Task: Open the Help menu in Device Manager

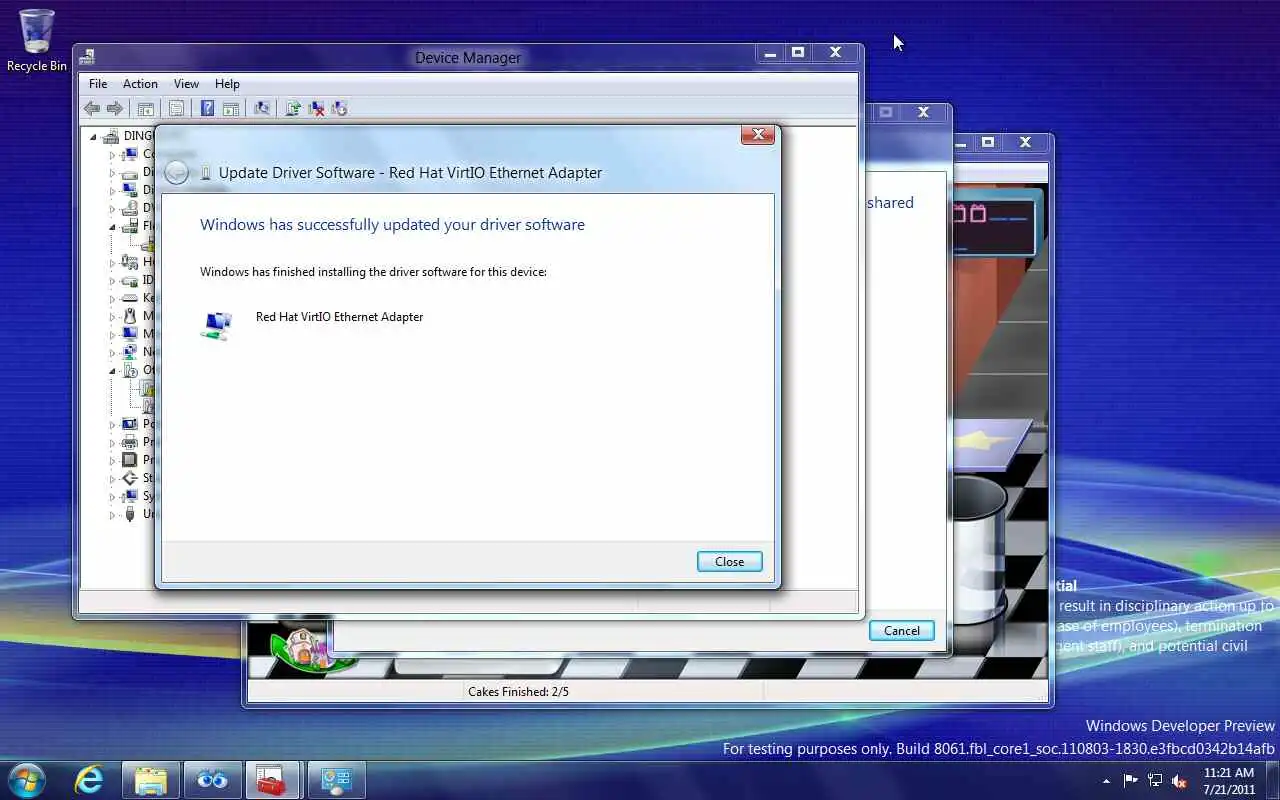Action: tap(227, 84)
